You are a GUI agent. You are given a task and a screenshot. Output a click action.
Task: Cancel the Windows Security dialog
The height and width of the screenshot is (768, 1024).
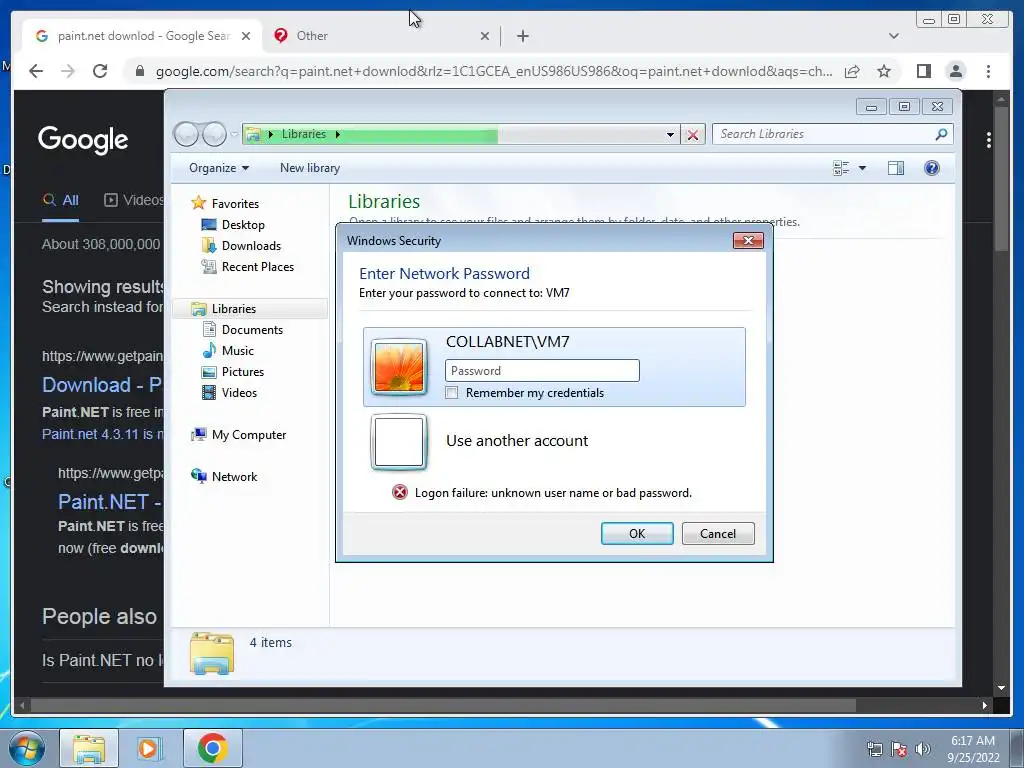(718, 534)
